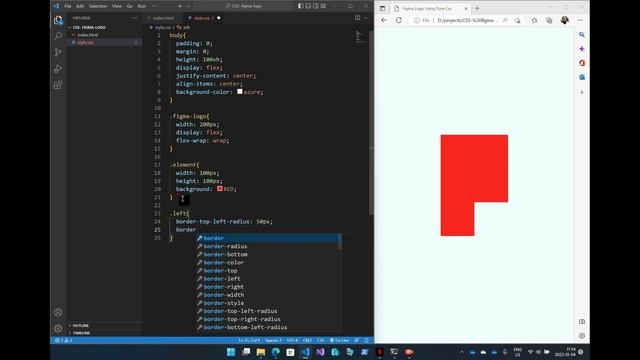Click the VS Code command center search box
The height and width of the screenshot is (360, 640).
244,6
